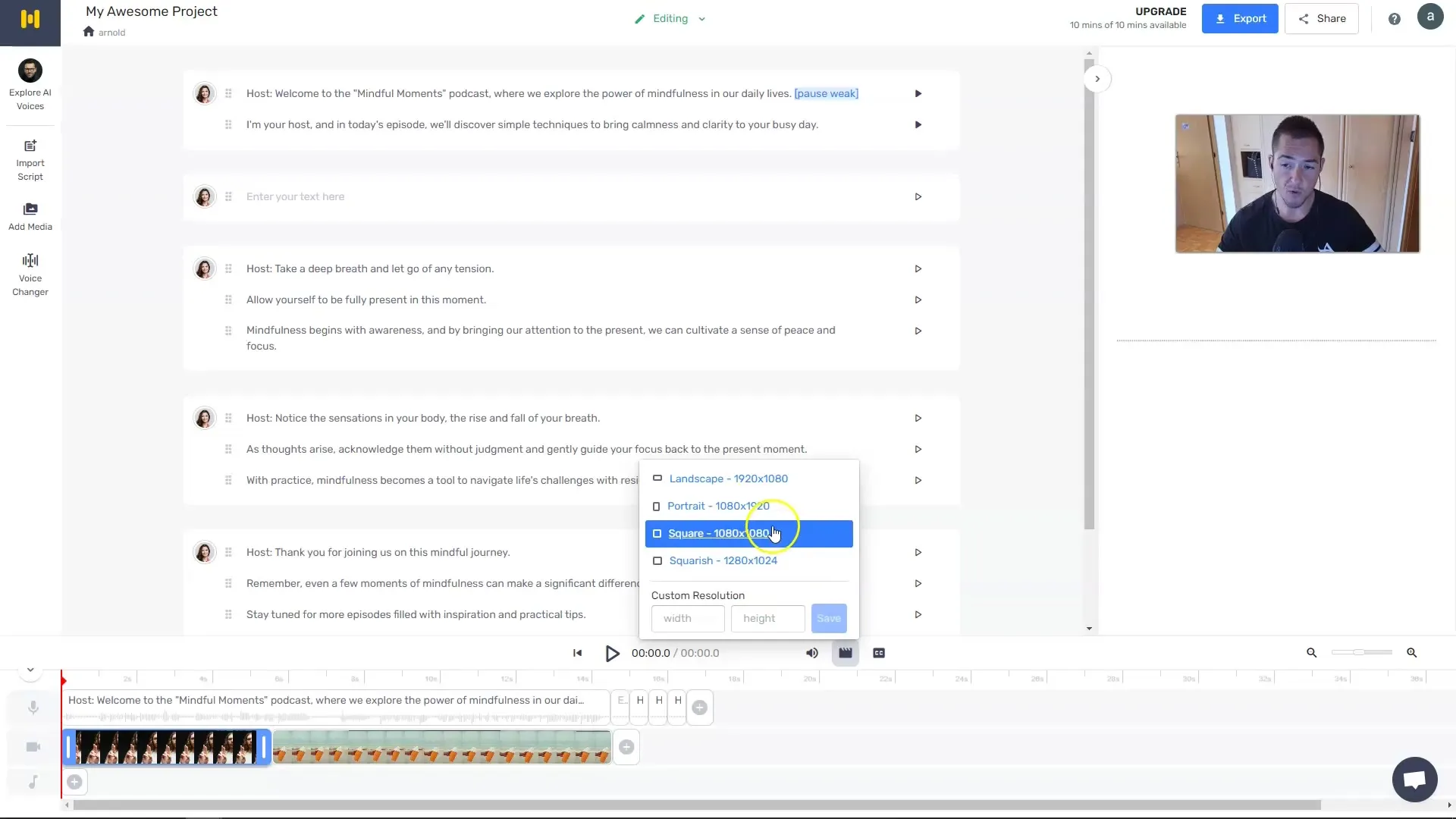The width and height of the screenshot is (1456, 819).
Task: Go to arnold home folder icon
Action: pos(89,32)
